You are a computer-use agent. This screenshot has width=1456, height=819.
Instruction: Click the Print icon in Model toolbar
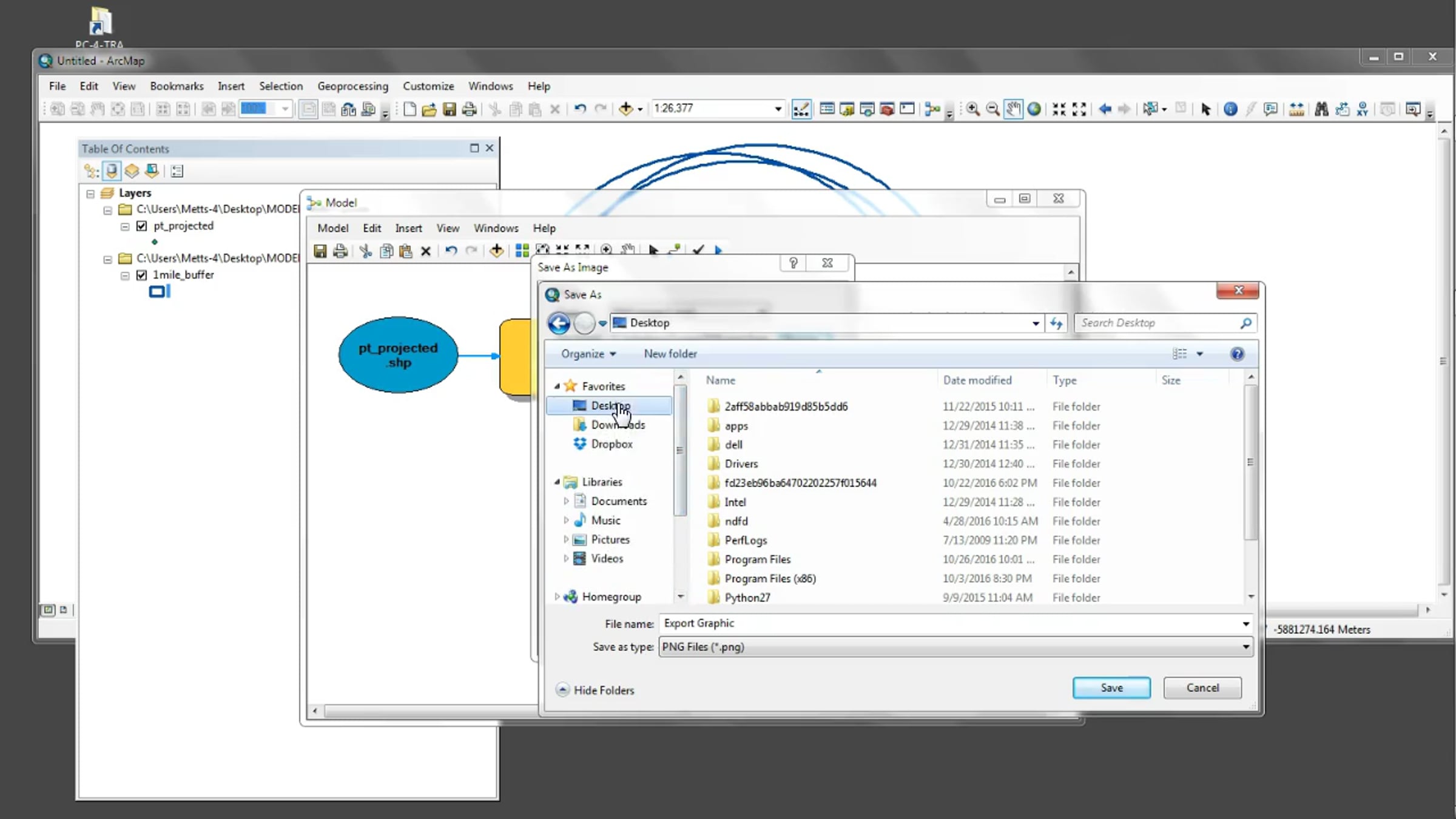340,251
